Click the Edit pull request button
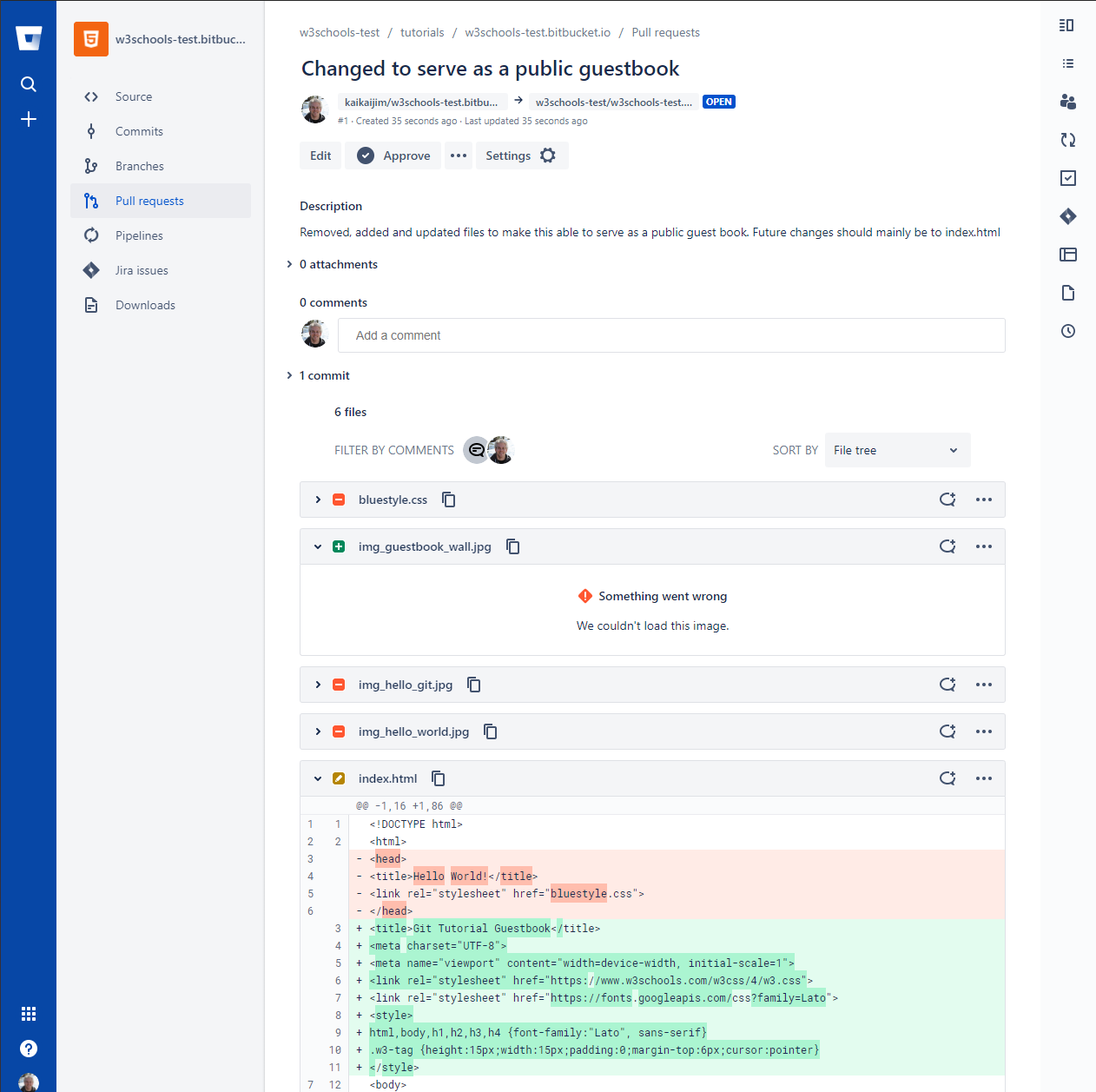 pos(320,156)
